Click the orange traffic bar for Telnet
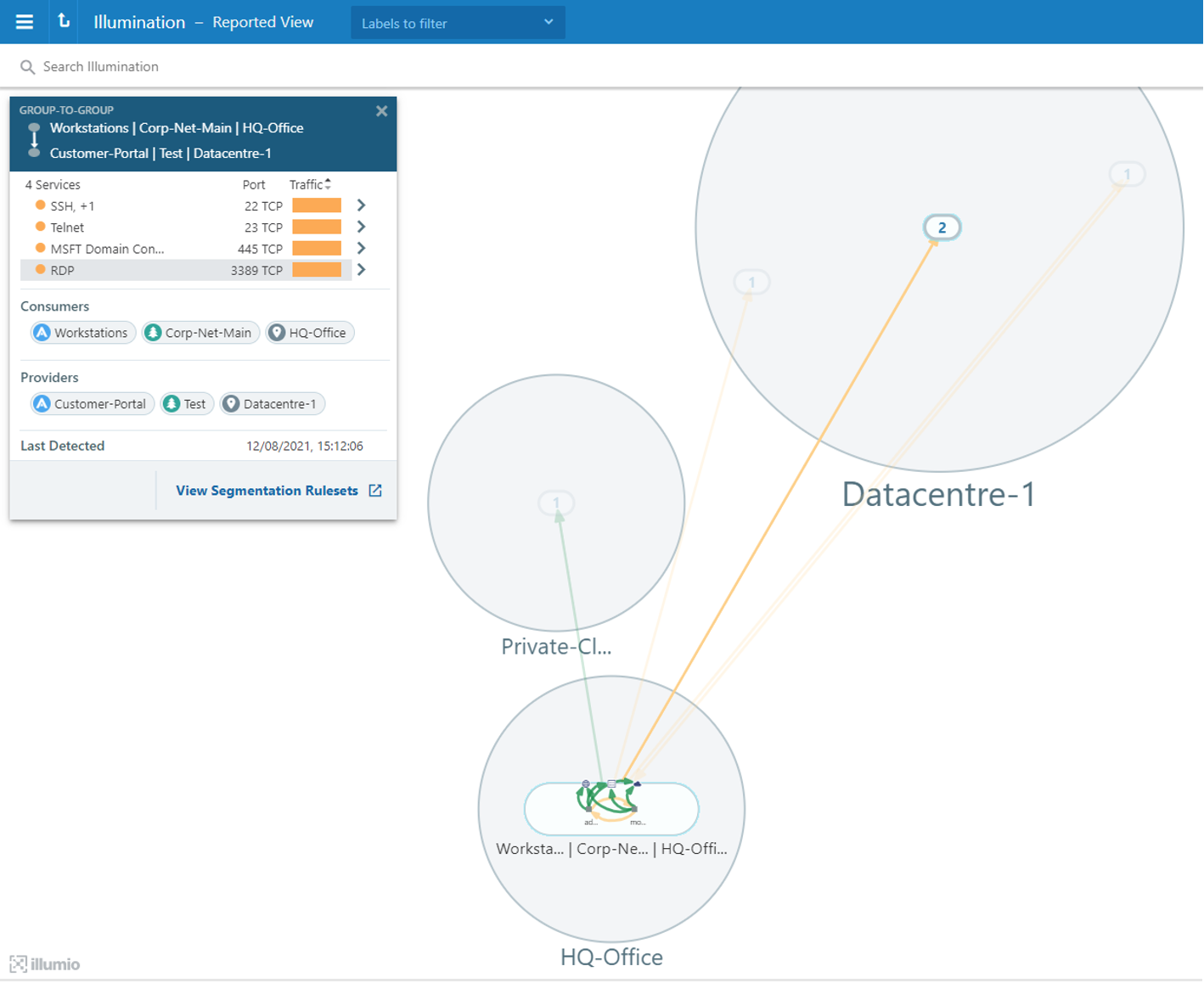Image resolution: width=1204 pixels, height=983 pixels. point(317,227)
